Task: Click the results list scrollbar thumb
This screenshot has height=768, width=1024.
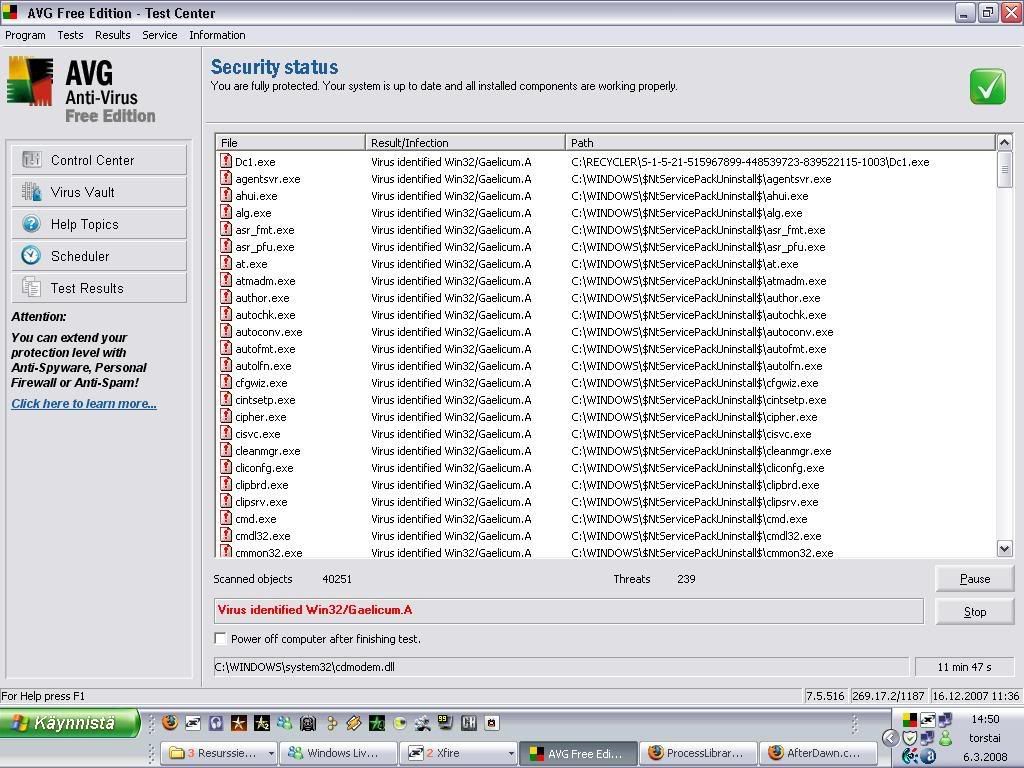Action: [x=1004, y=169]
